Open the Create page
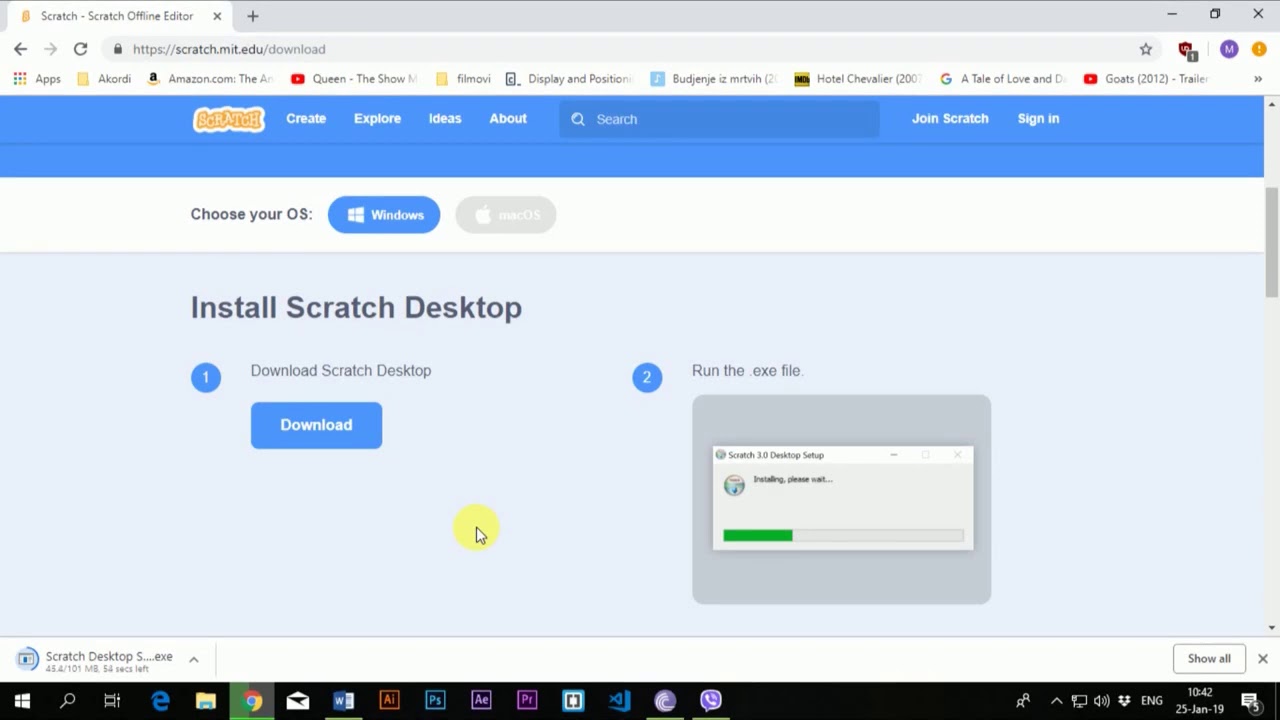Screen dimensions: 1280x720 tap(306, 118)
